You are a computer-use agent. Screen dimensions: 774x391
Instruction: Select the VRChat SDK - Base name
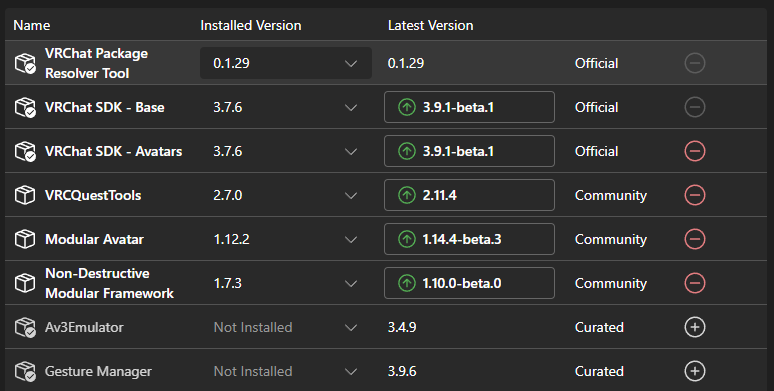tap(105, 107)
